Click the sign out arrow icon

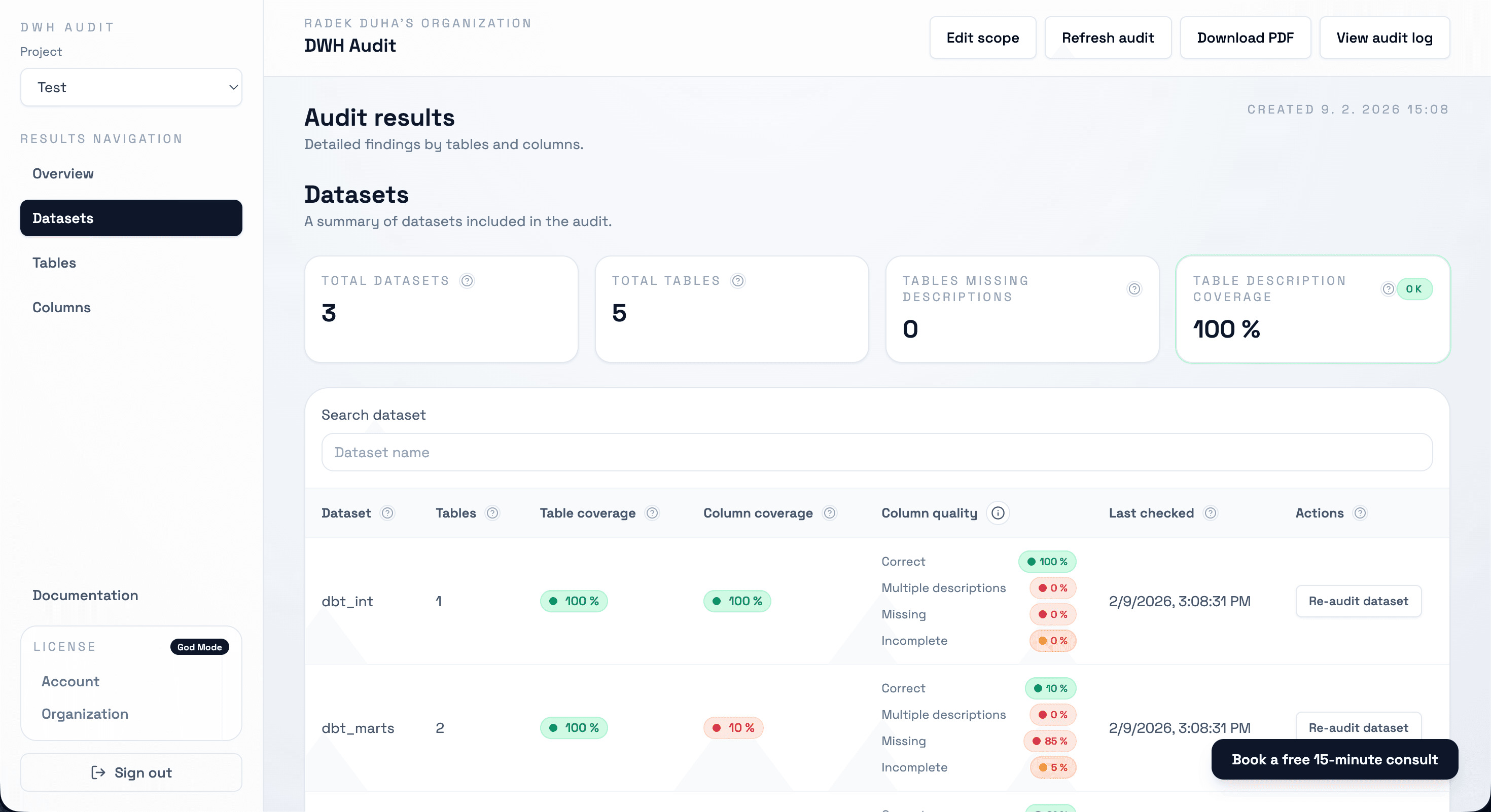97,772
